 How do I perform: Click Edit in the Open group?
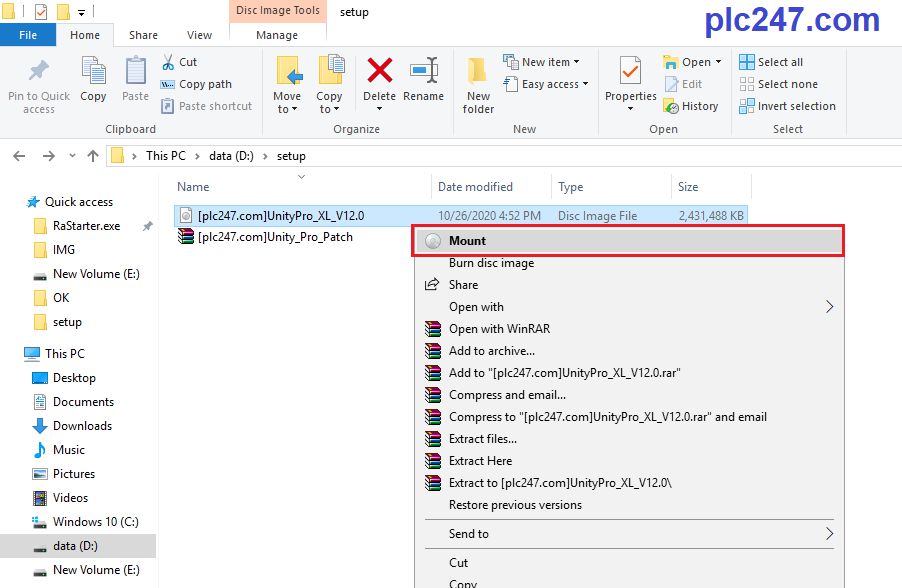coord(683,84)
